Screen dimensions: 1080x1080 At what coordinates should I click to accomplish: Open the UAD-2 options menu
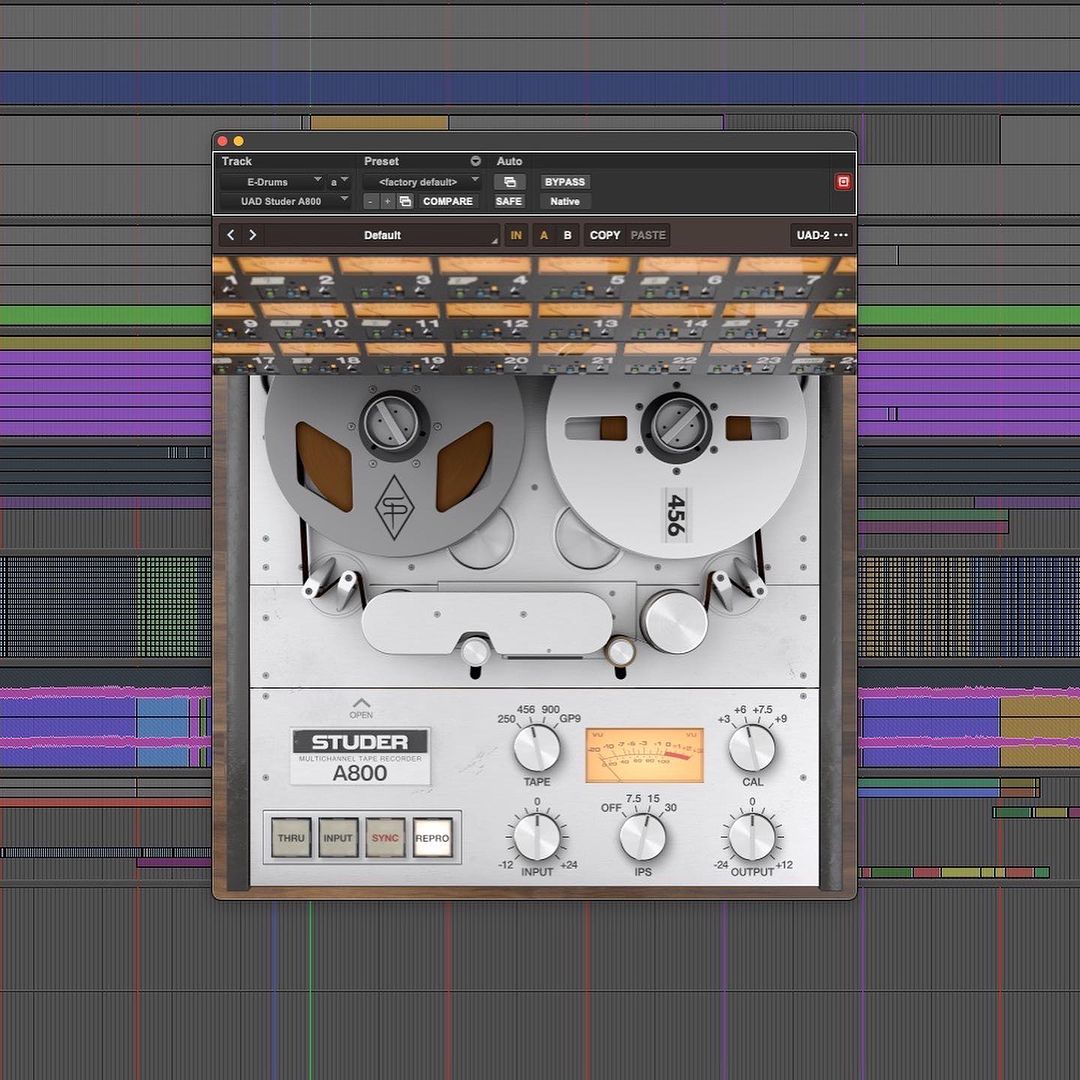(x=822, y=235)
